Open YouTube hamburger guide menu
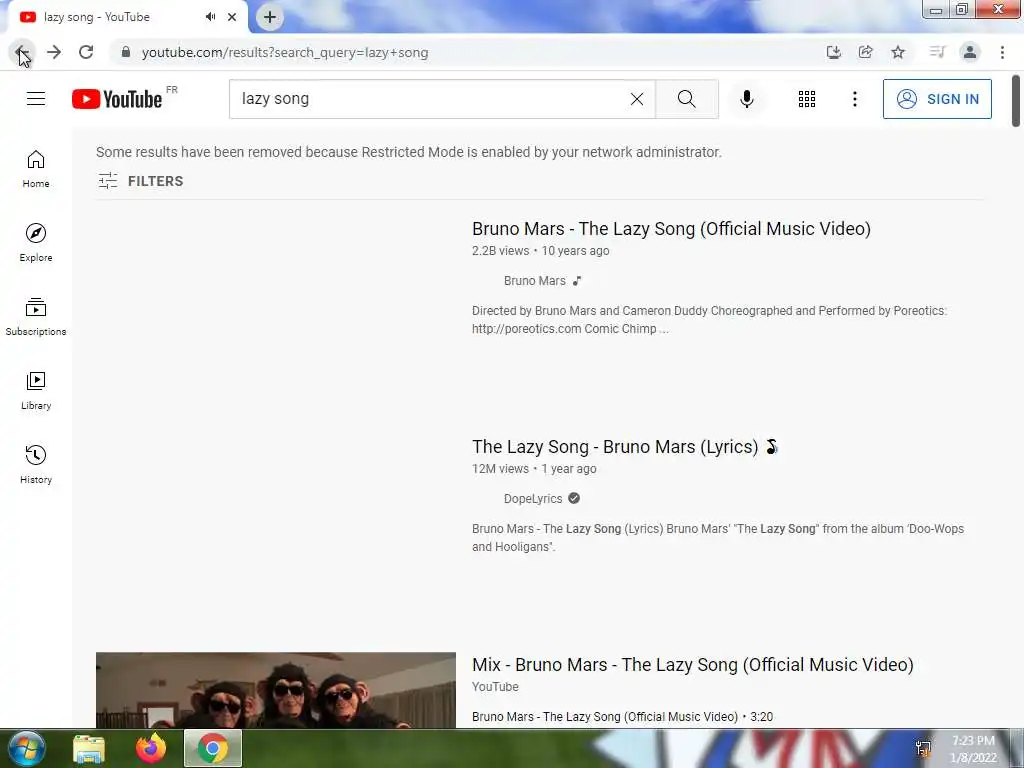This screenshot has height=768, width=1024. coord(36,99)
